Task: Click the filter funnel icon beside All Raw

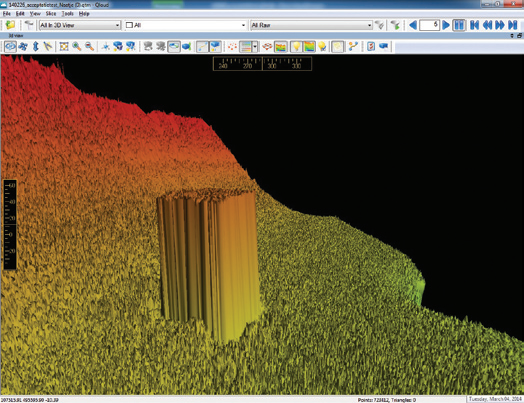Action: (380, 25)
